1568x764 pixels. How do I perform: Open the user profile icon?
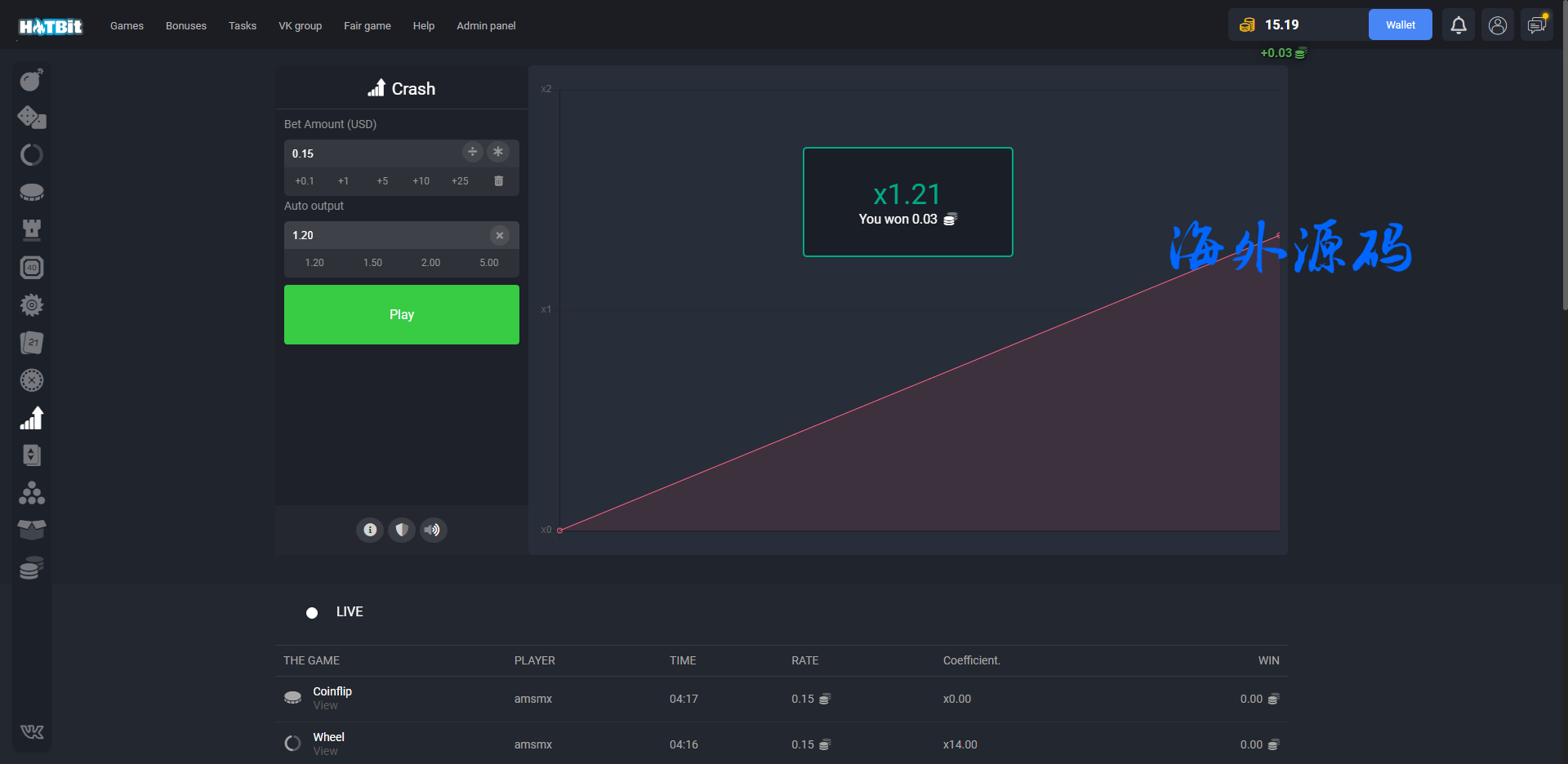click(1497, 25)
